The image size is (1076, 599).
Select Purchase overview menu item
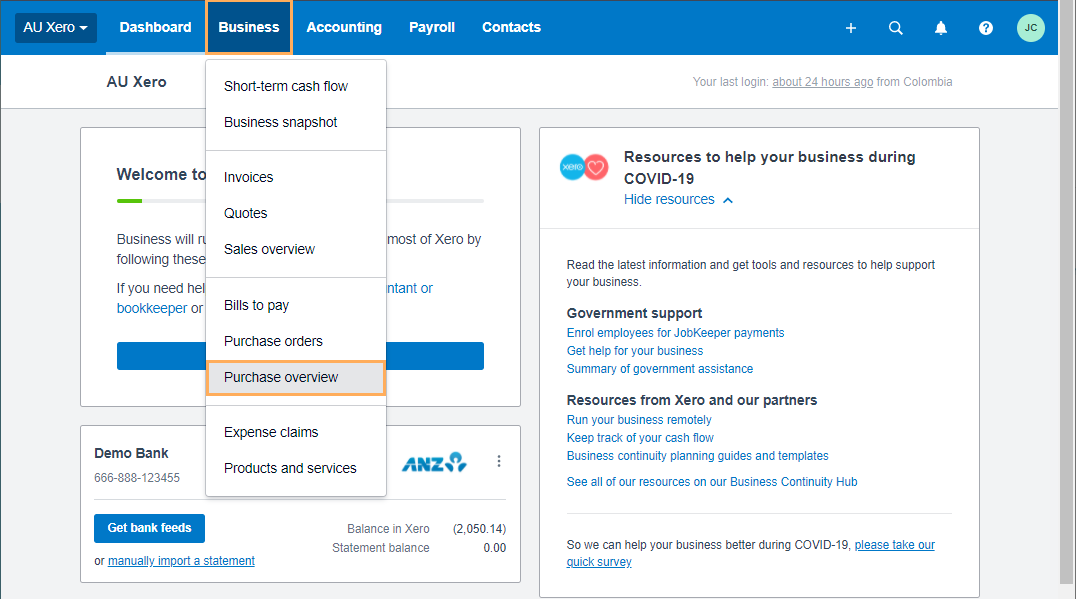[296, 377]
